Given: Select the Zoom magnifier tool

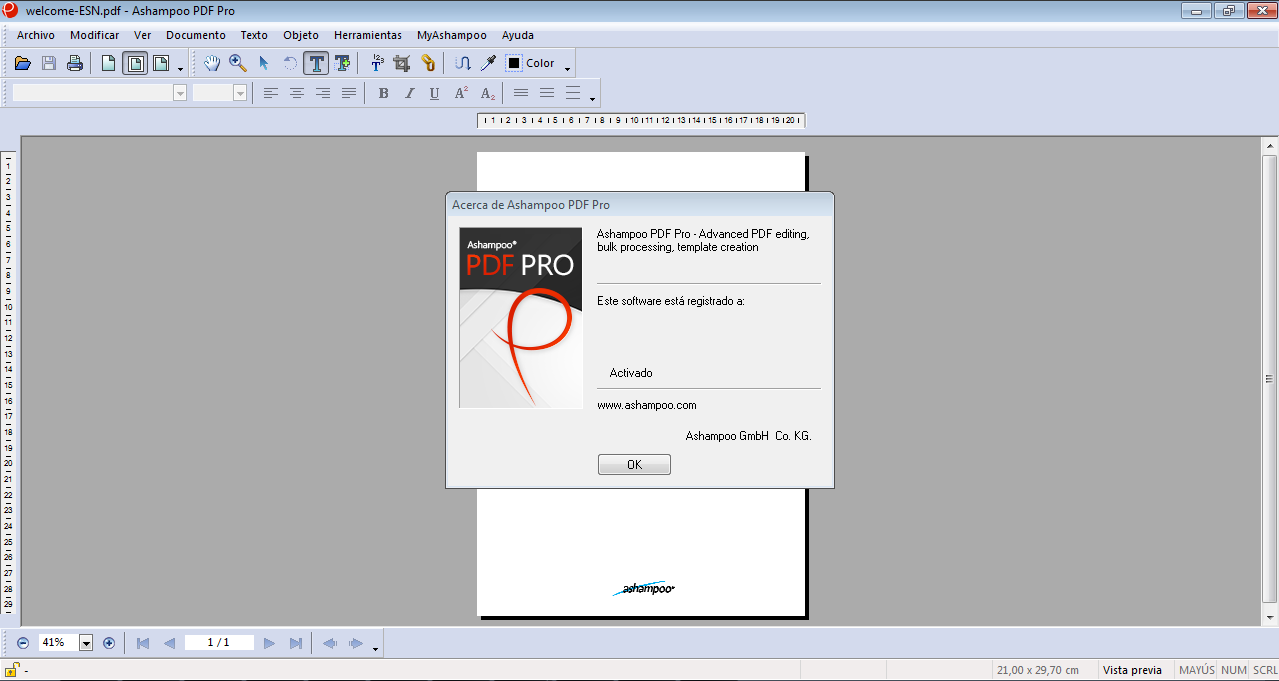Looking at the screenshot, I should 238,63.
